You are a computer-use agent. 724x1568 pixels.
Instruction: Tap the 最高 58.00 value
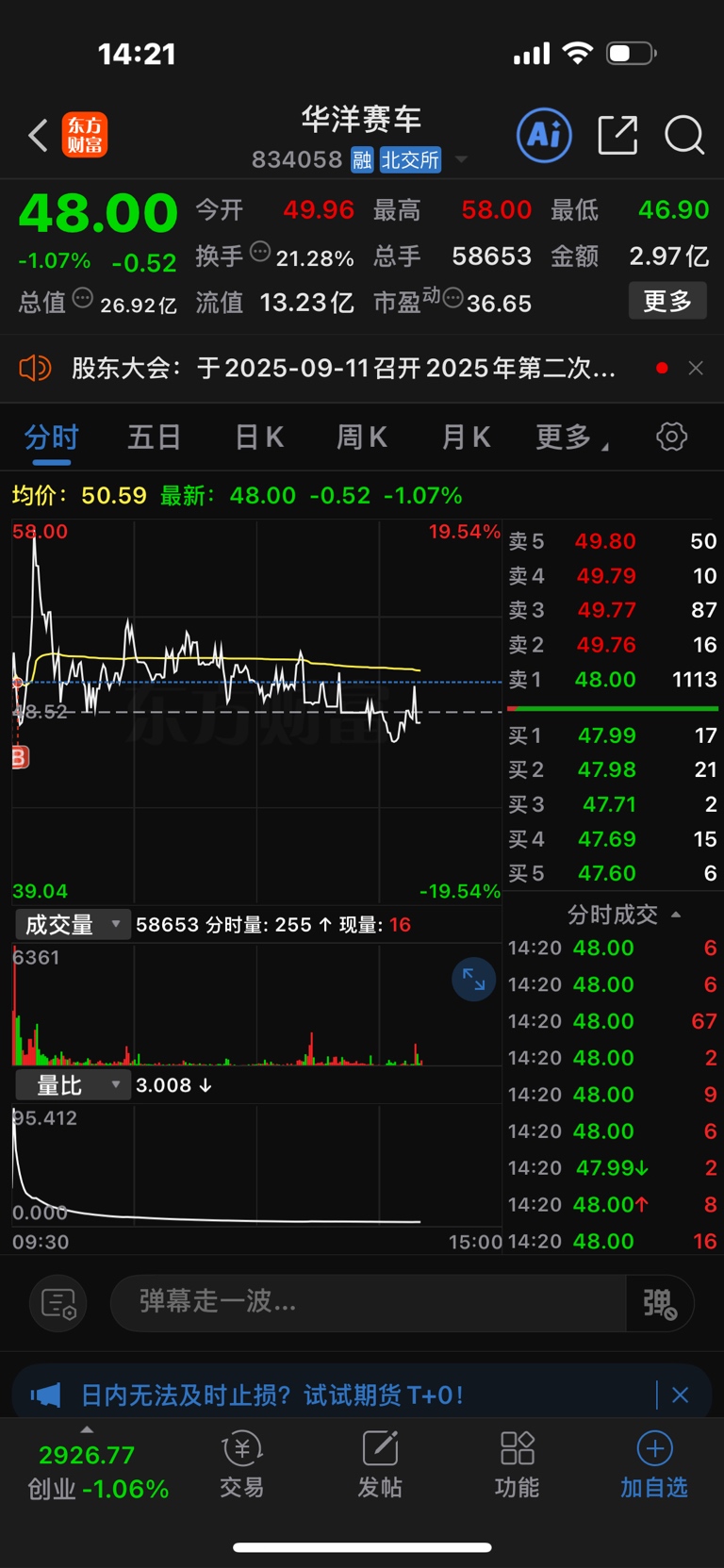tap(497, 209)
